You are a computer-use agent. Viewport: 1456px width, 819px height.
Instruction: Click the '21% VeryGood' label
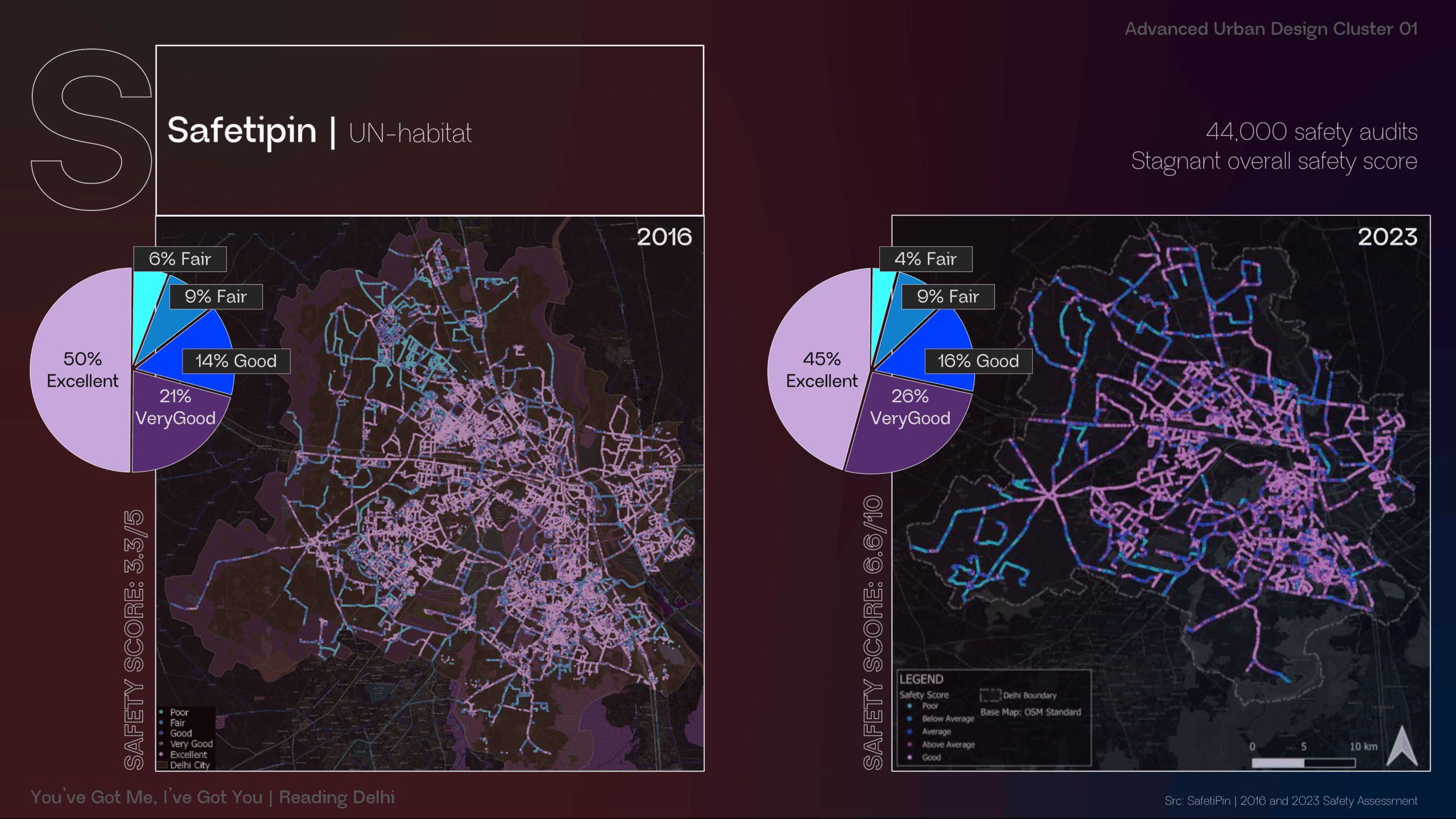[x=175, y=407]
